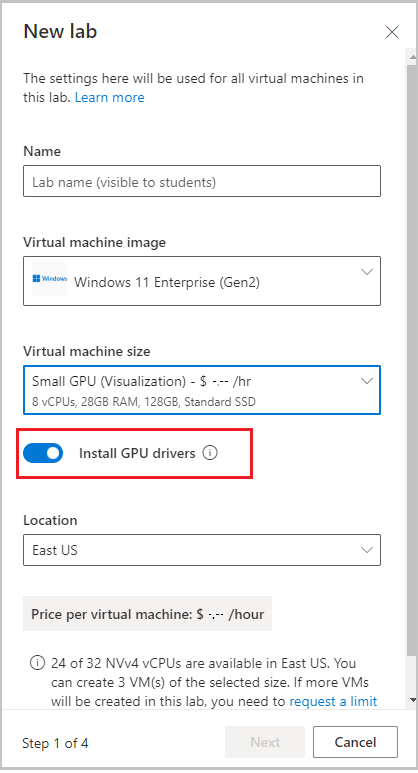Image resolution: width=418 pixels, height=773 pixels.
Task: Follow the request a limit link
Action: pos(333,701)
